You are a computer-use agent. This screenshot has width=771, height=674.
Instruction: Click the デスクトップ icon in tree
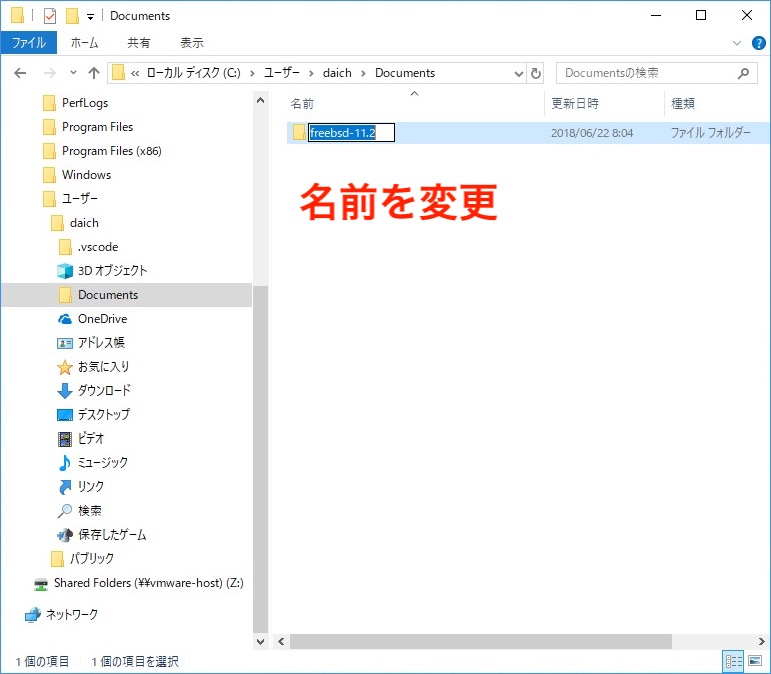click(64, 415)
